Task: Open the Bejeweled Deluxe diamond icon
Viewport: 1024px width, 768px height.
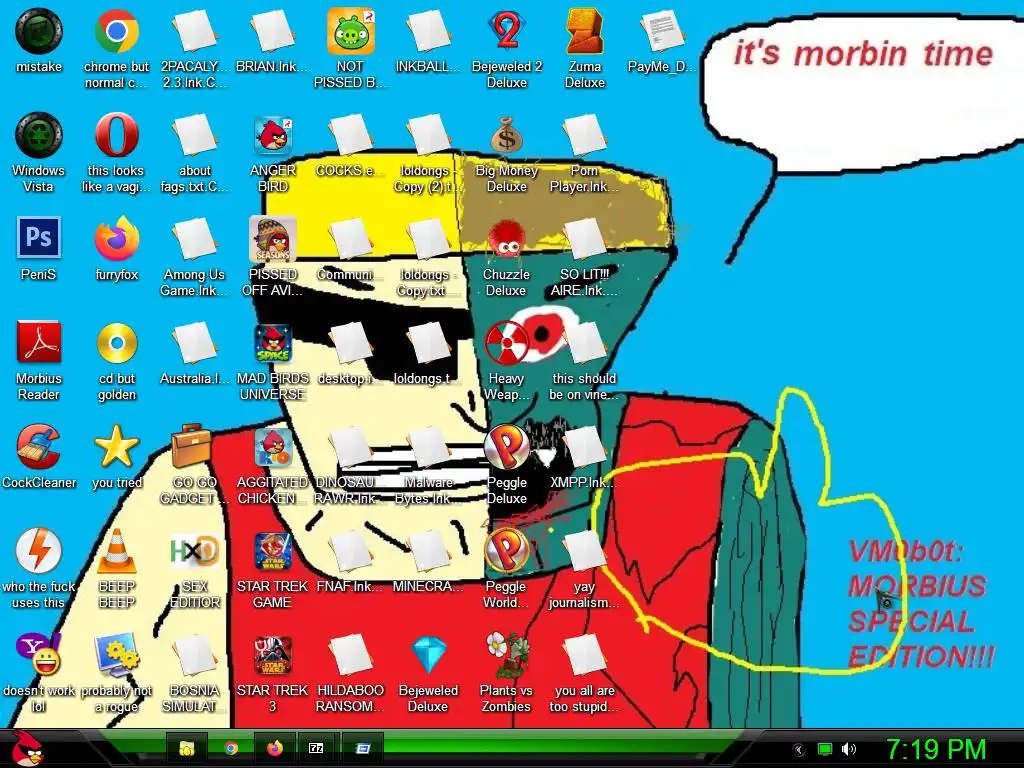Action: (429, 654)
